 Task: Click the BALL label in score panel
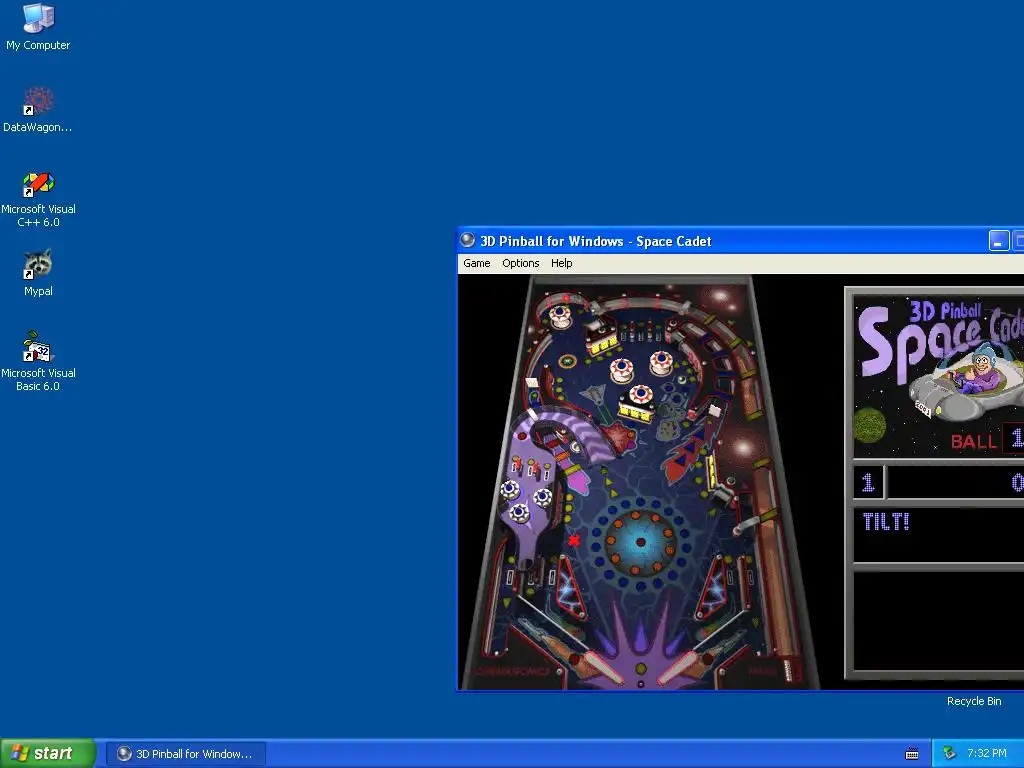tap(973, 441)
